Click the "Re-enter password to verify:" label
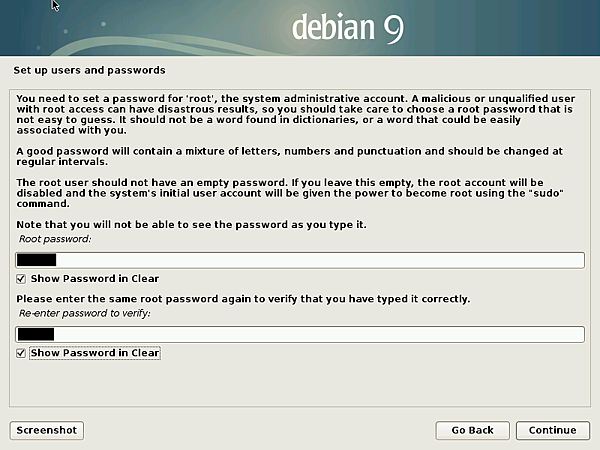 pyautogui.click(x=83, y=315)
